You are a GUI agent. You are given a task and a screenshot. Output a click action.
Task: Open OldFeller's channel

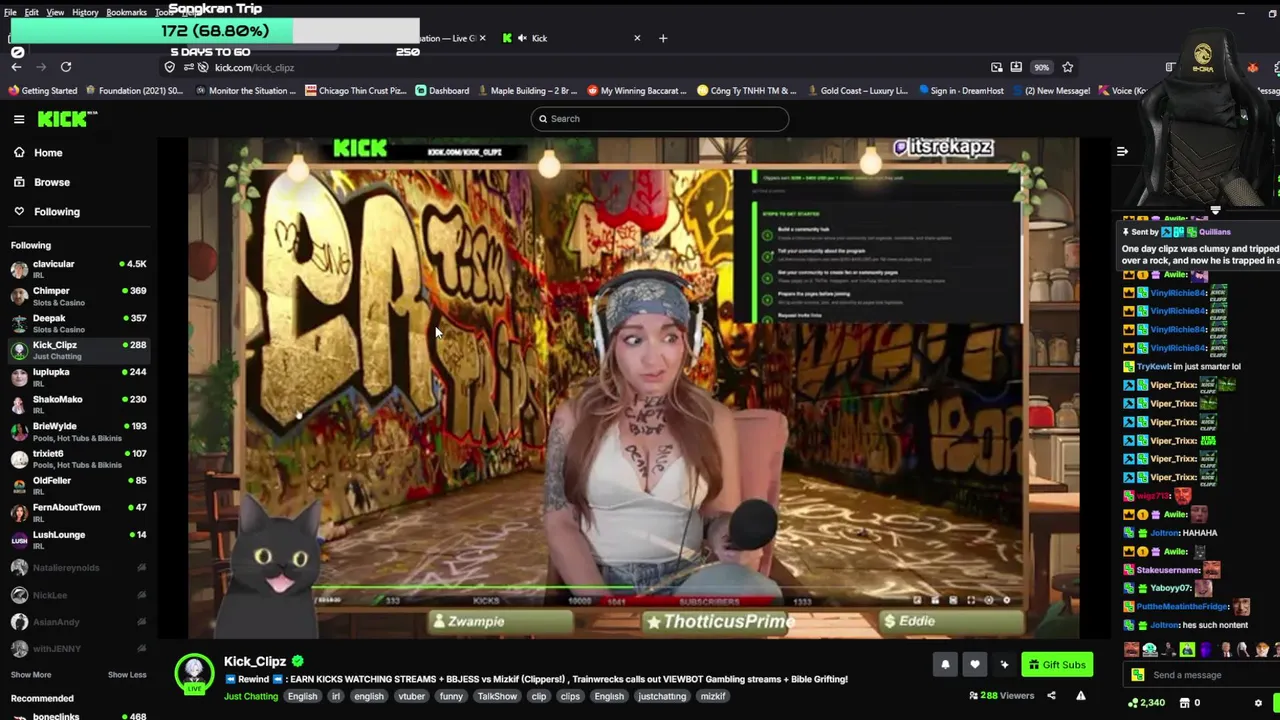(79, 485)
